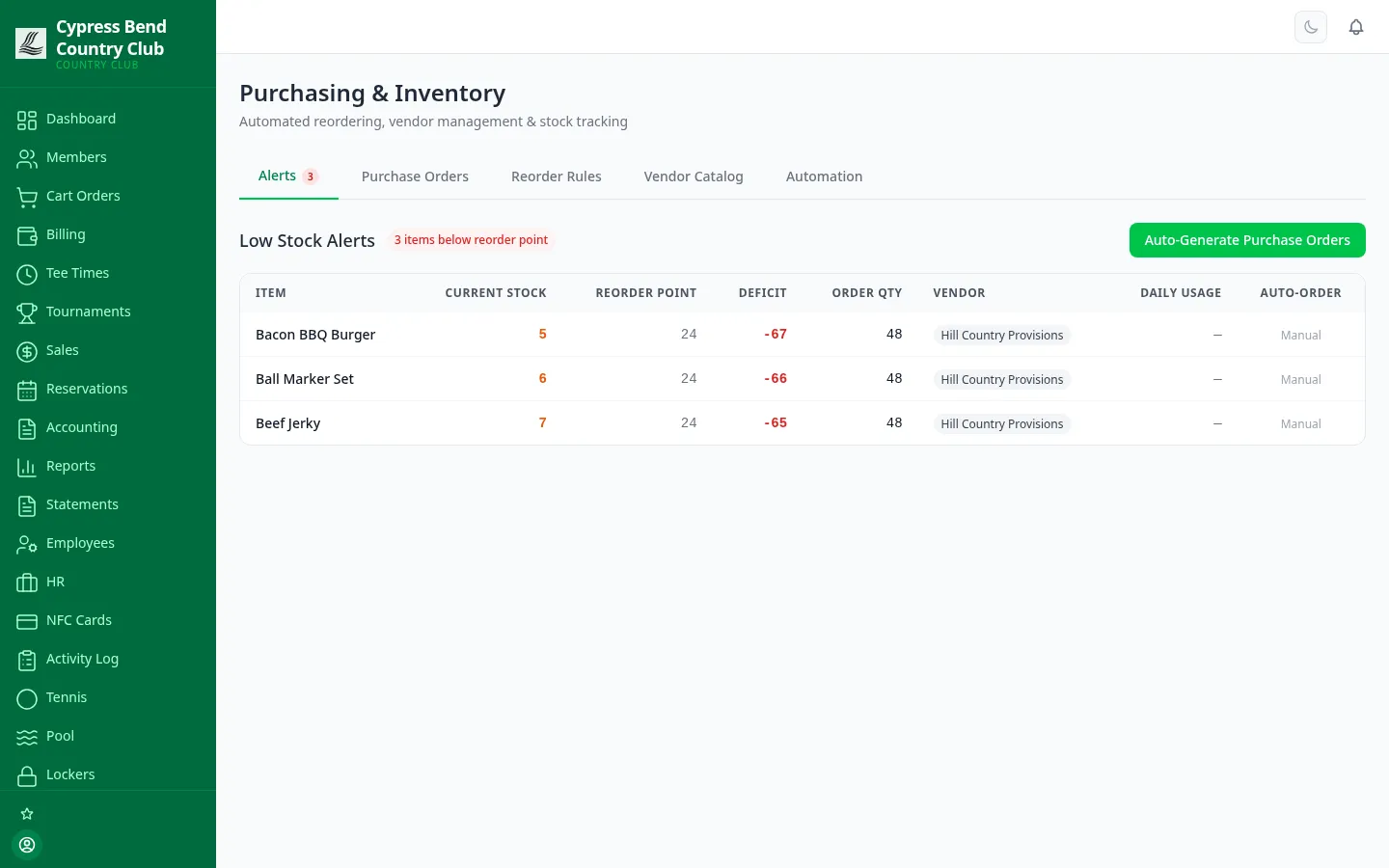The width and height of the screenshot is (1389, 868).
Task: Open notifications bell
Action: pos(1356,27)
